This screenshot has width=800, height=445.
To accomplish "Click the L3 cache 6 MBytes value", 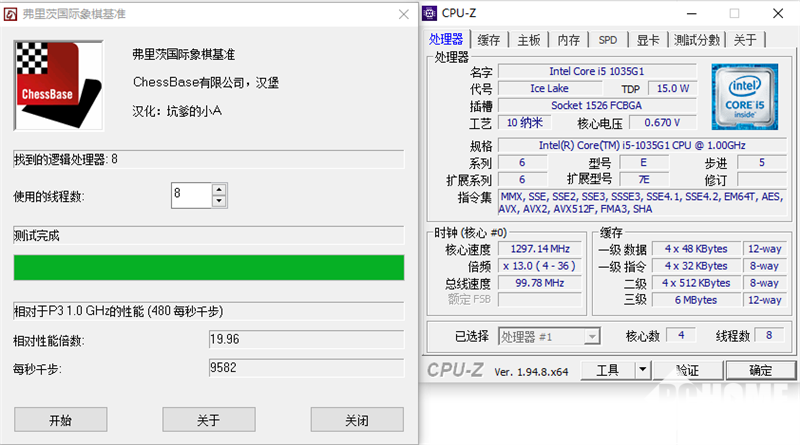I will click(696, 300).
